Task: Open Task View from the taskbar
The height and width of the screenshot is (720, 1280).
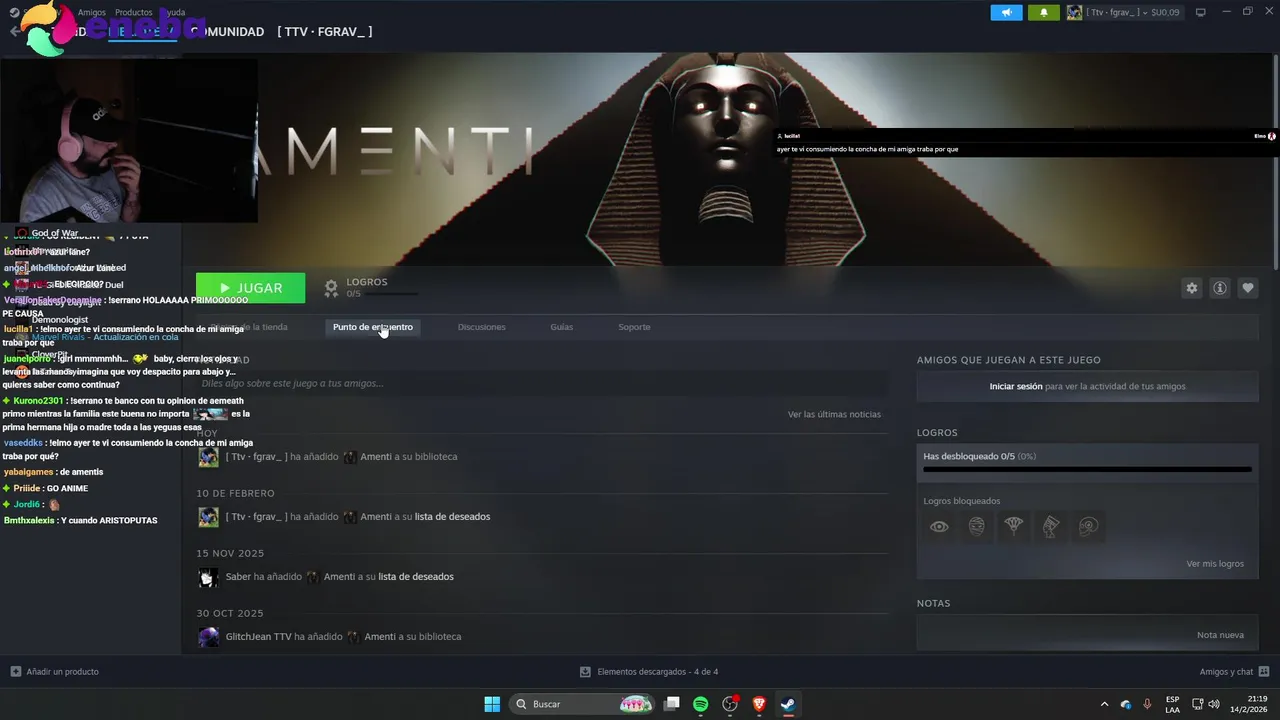Action: pos(672,704)
